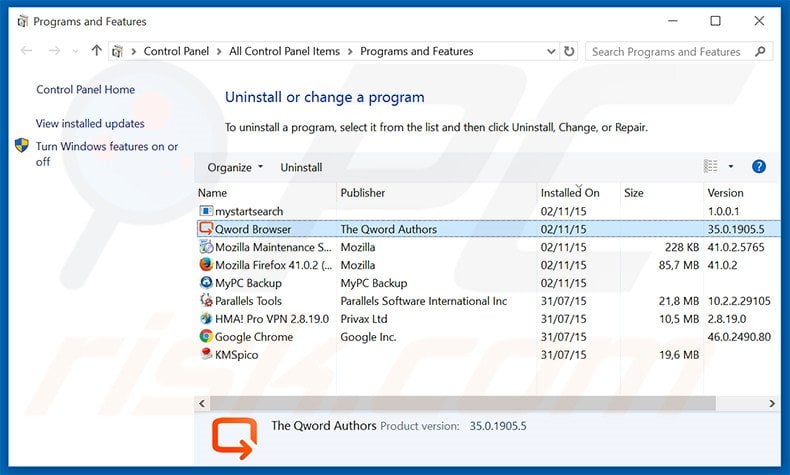This screenshot has width=790, height=475.
Task: Click the change view icon
Action: (x=710, y=166)
